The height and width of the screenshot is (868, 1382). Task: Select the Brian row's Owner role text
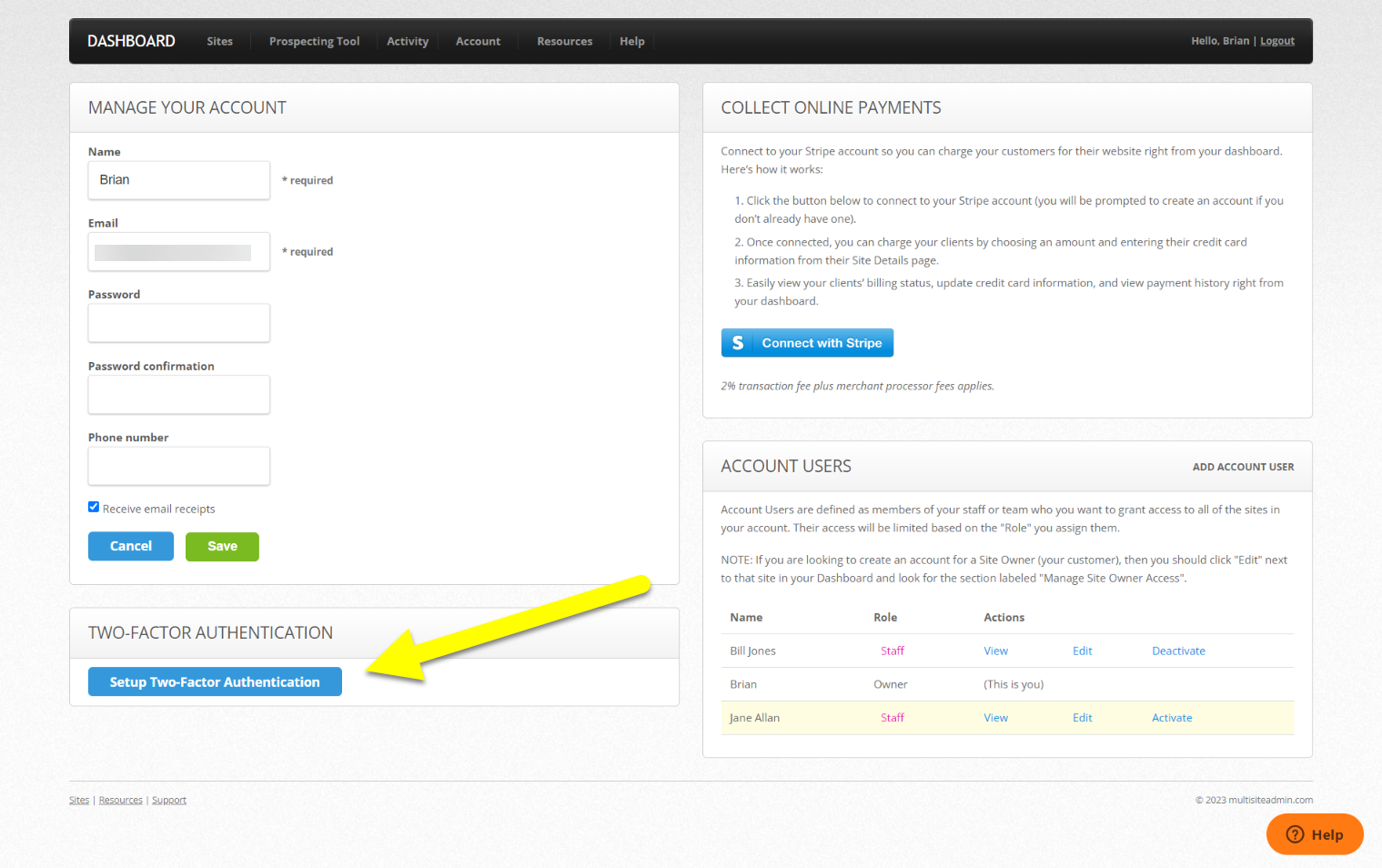pos(891,684)
